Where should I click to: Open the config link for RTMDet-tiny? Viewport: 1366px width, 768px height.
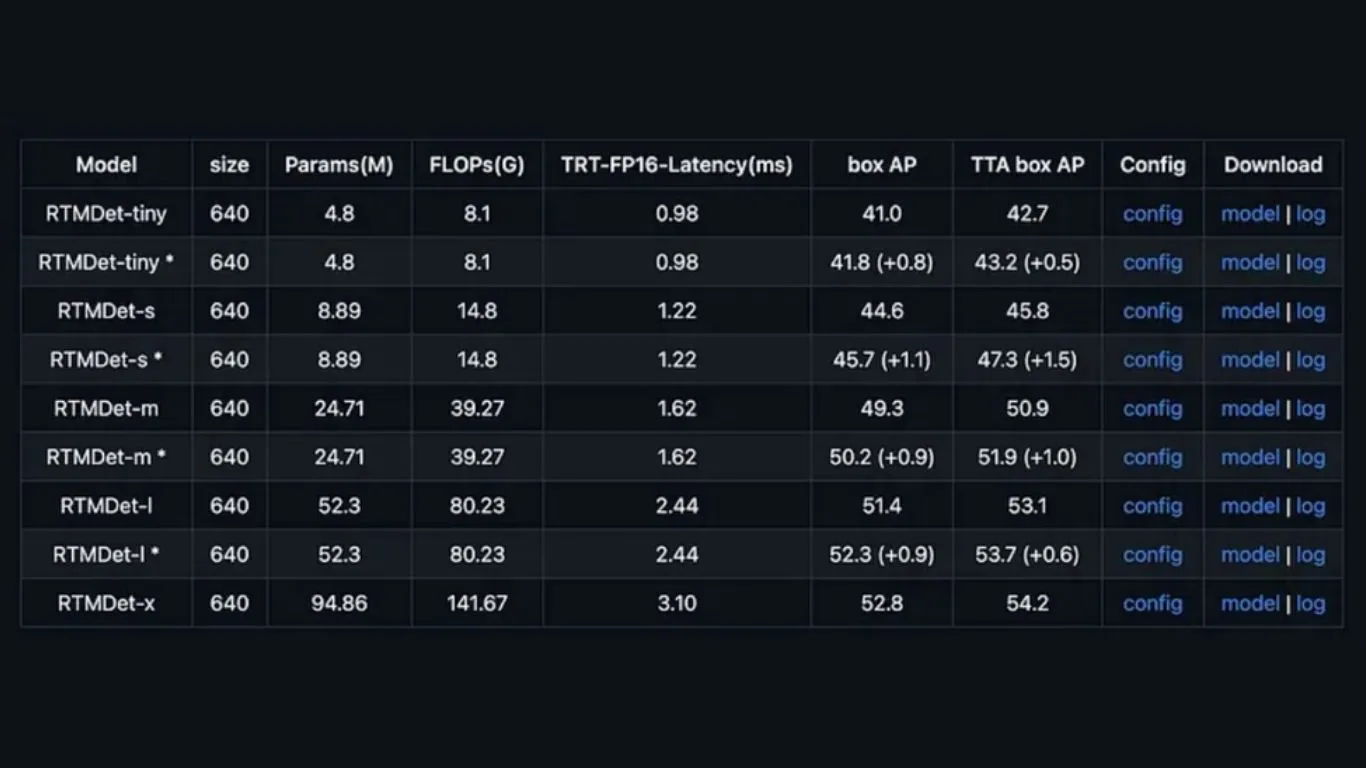click(x=1153, y=214)
